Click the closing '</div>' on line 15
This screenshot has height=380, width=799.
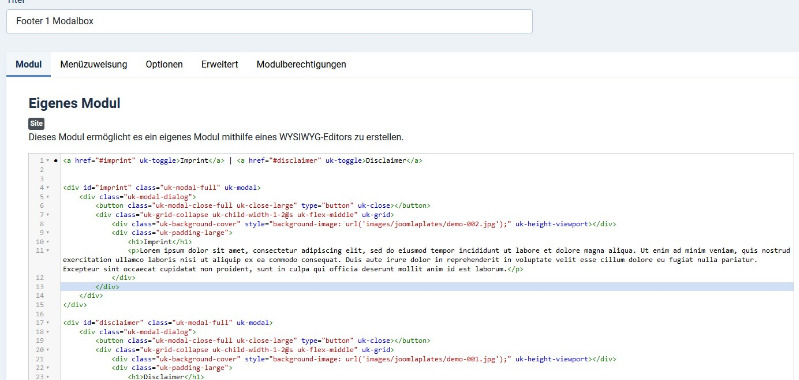[x=74, y=305]
